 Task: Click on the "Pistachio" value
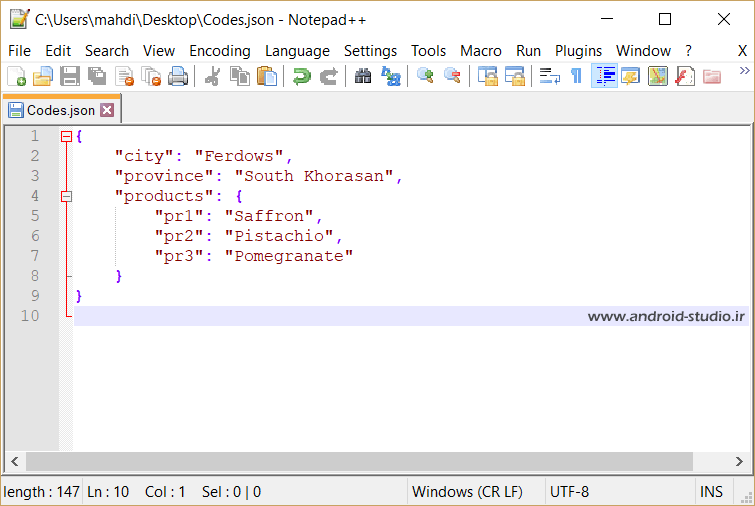(x=279, y=236)
